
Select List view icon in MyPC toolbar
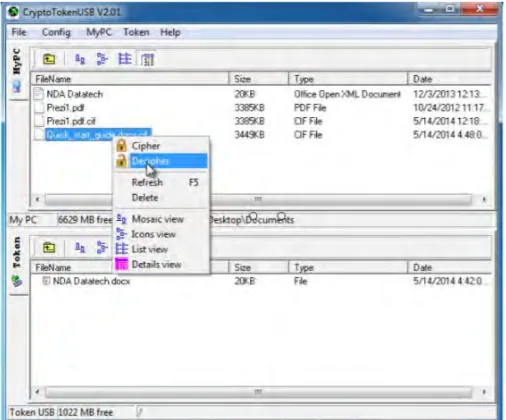tap(125, 59)
